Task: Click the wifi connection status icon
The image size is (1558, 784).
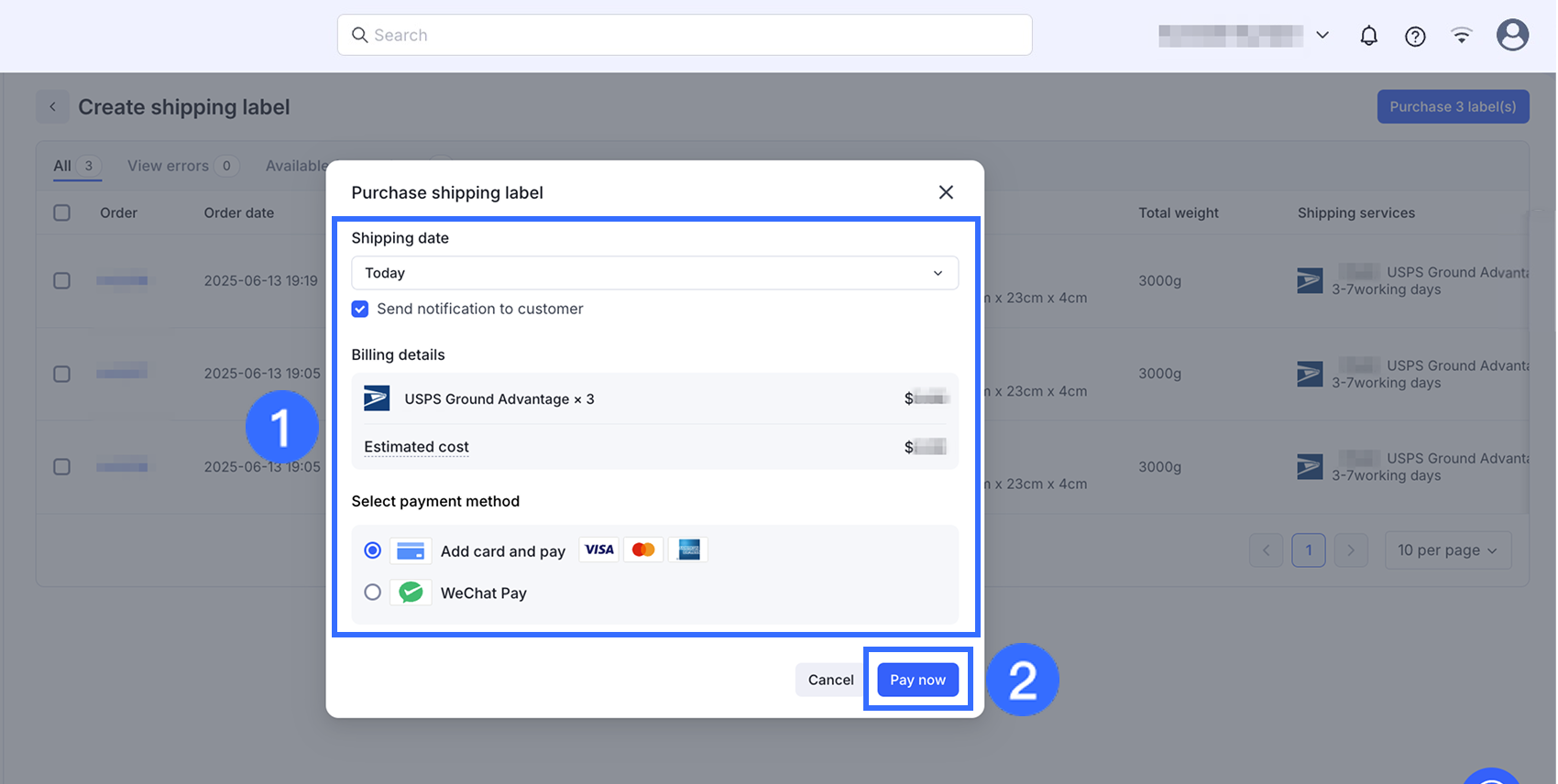Action: [1462, 36]
